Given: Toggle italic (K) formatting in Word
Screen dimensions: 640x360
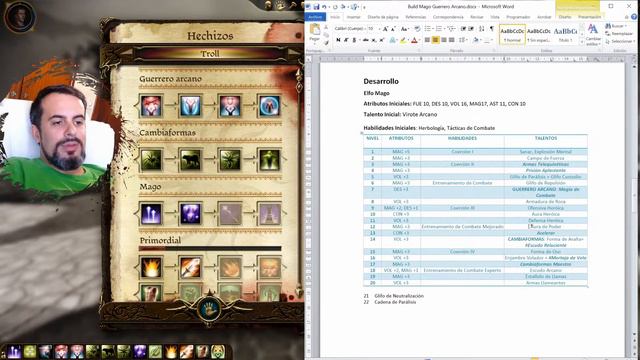Looking at the screenshot, I should pyautogui.click(x=346, y=40).
